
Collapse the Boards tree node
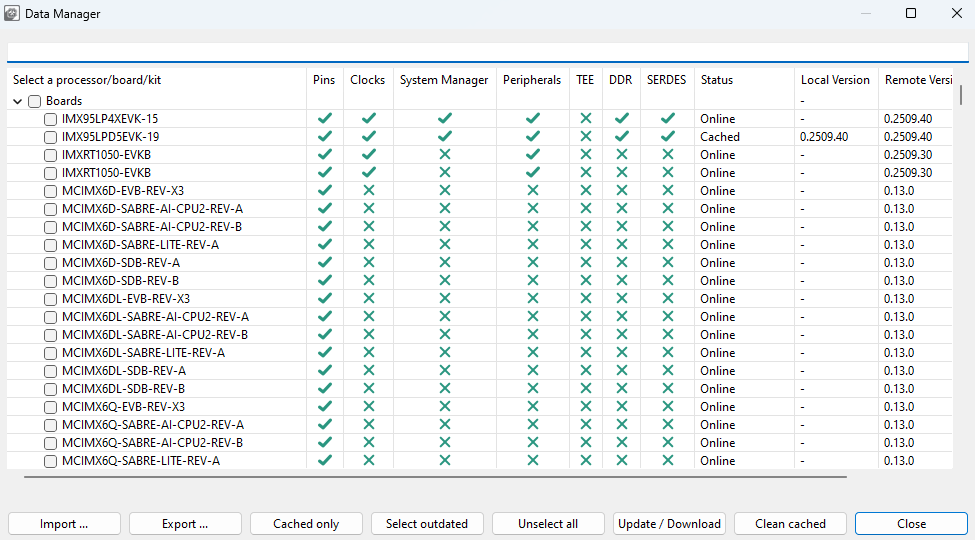point(18,101)
